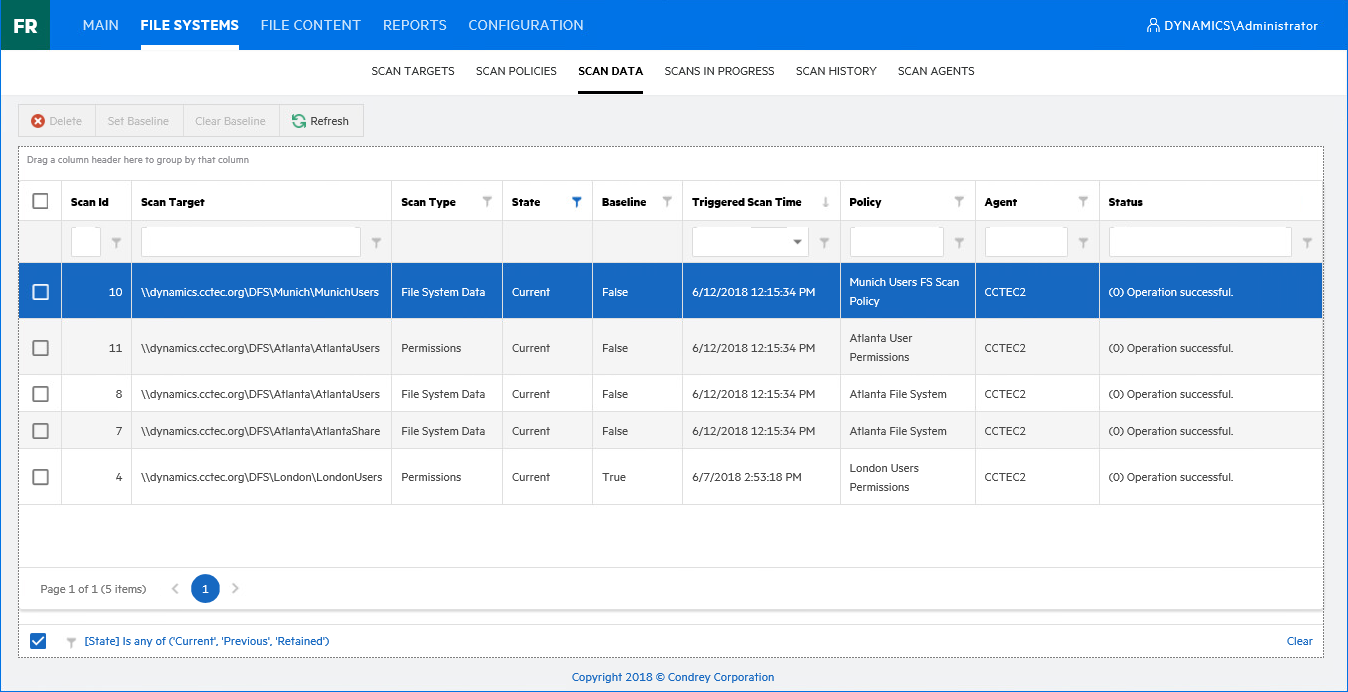Sort by Triggered Scan Time column
Viewport: 1348px width, 692px height.
[747, 202]
